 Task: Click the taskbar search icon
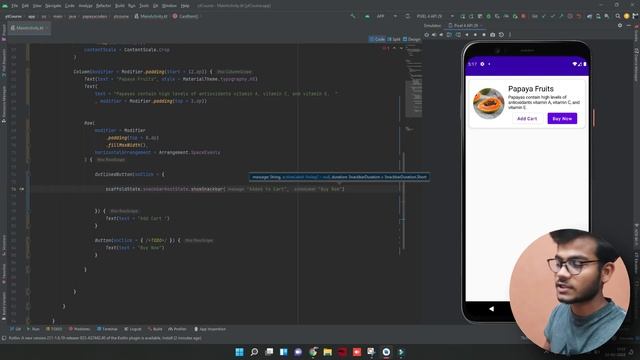(x=254, y=352)
